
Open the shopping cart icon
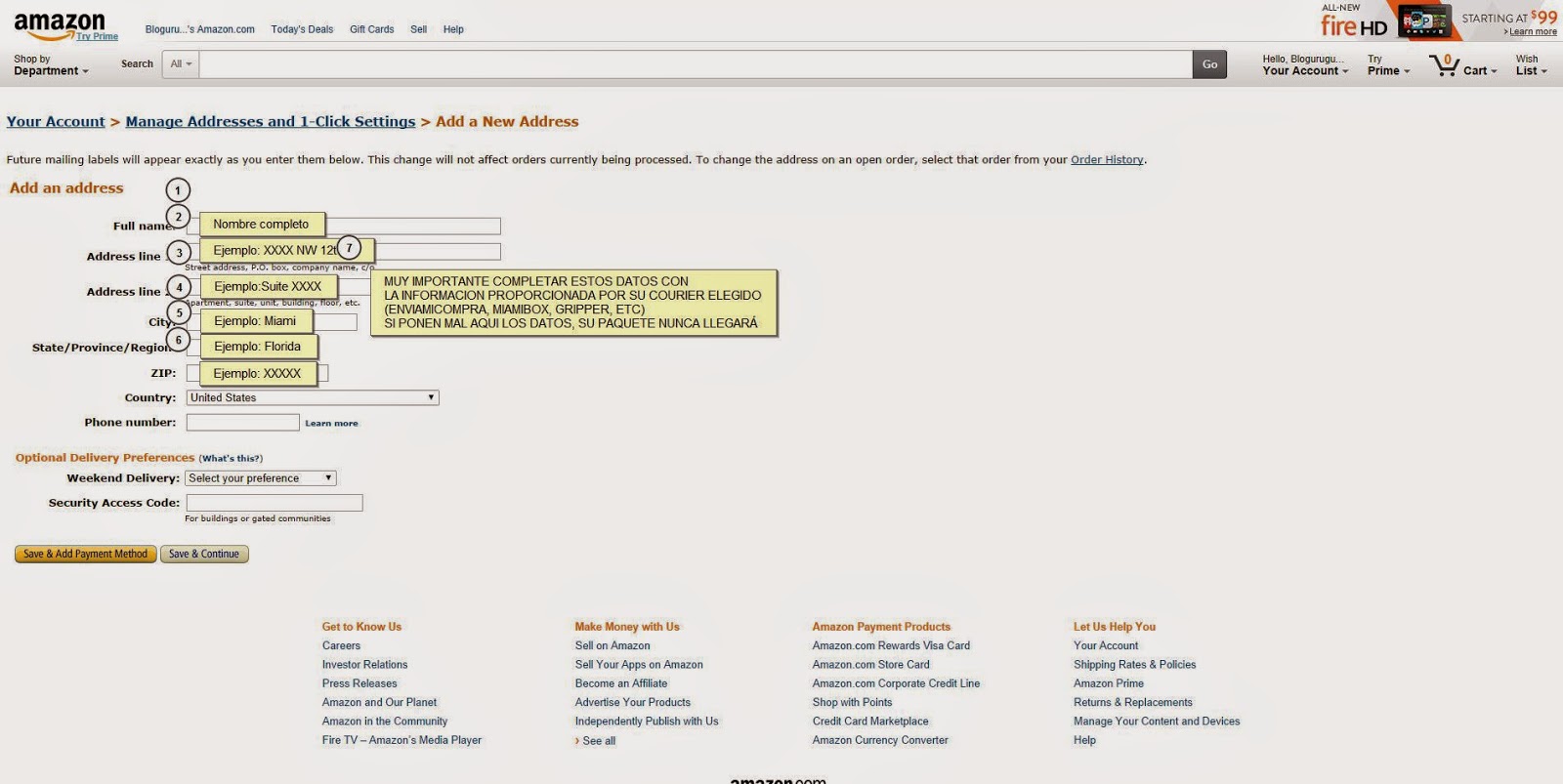point(1444,65)
